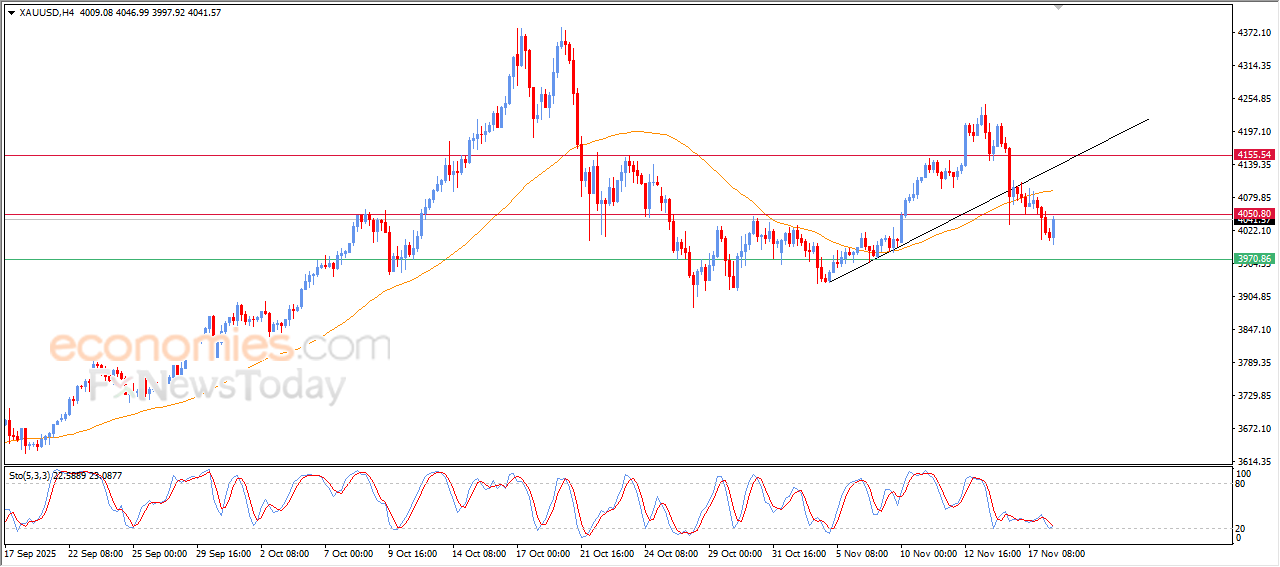Click the Sto(5,3,3) indicator label
The width and height of the screenshot is (1280, 567).
click(x=30, y=476)
